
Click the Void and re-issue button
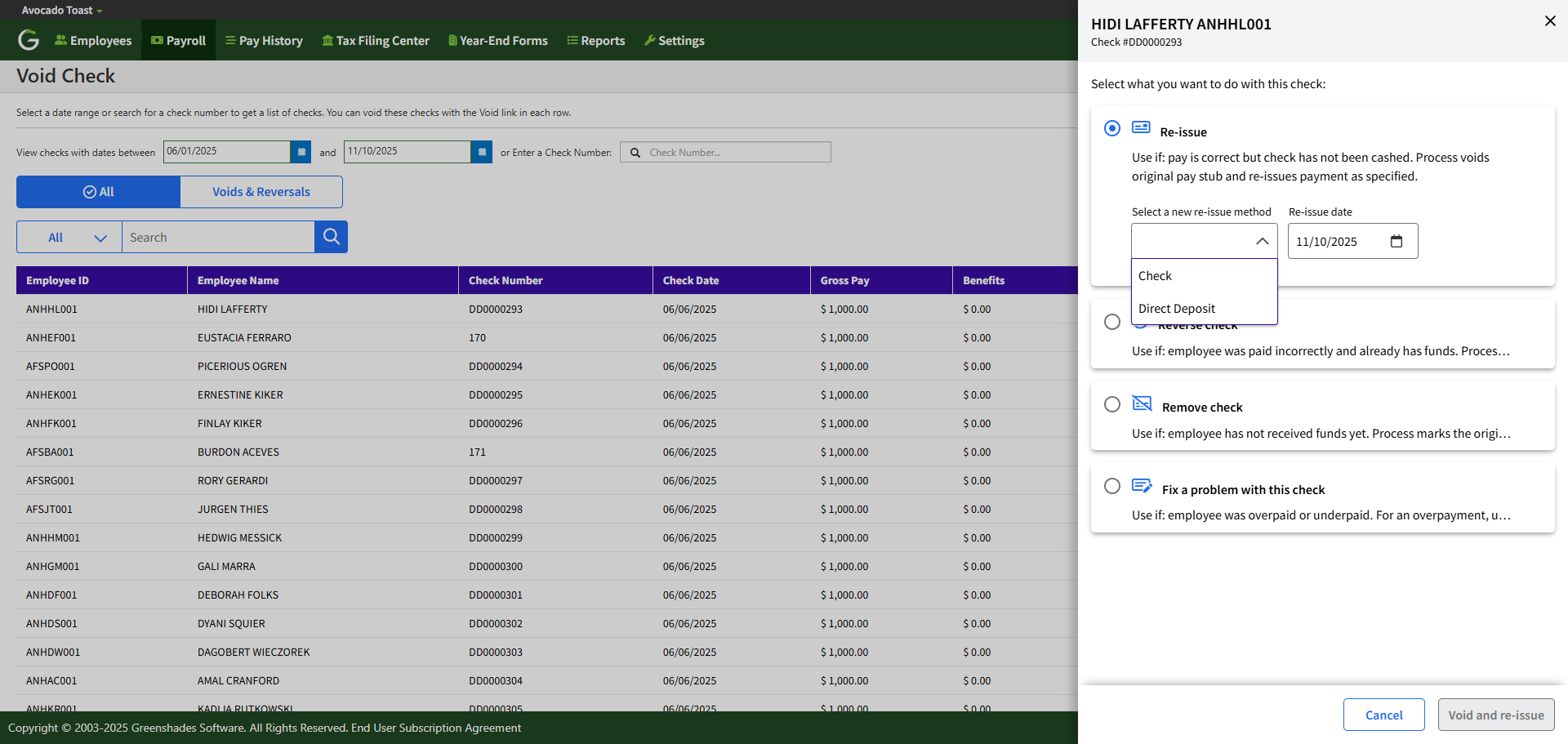point(1495,715)
